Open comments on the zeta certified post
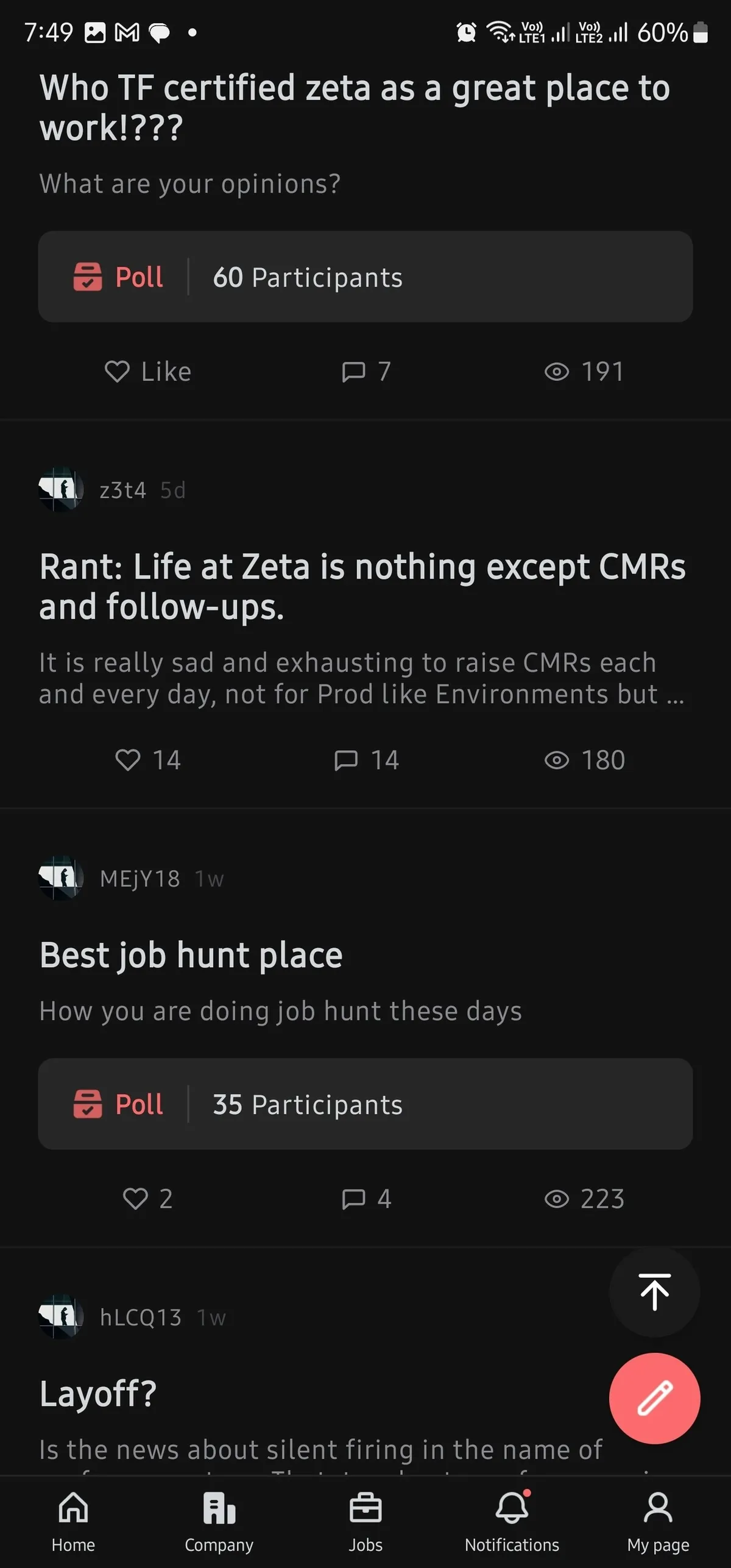Screen dimensions: 731x1568 [x=366, y=371]
